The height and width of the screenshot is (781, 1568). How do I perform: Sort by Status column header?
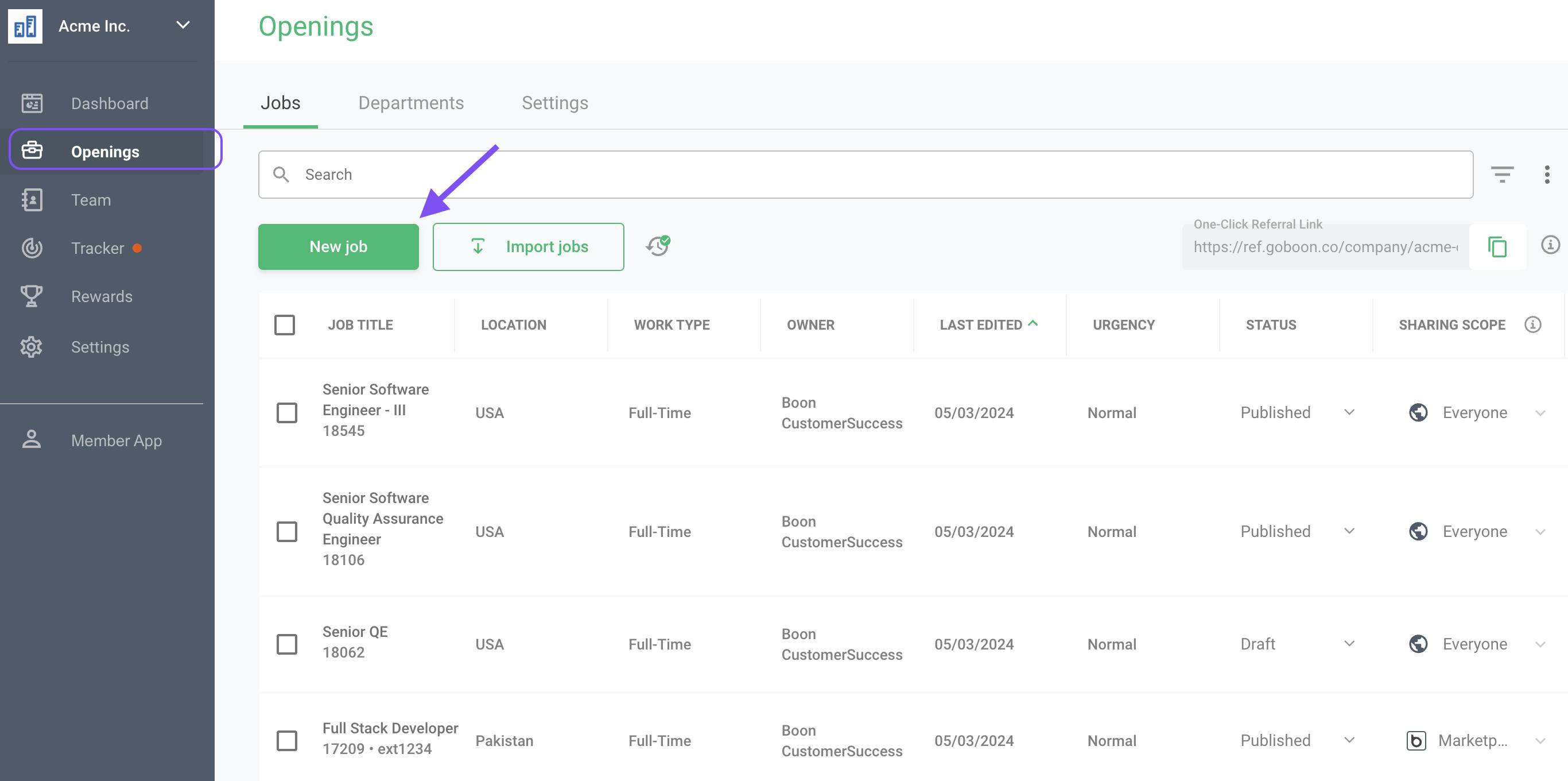pos(1271,324)
